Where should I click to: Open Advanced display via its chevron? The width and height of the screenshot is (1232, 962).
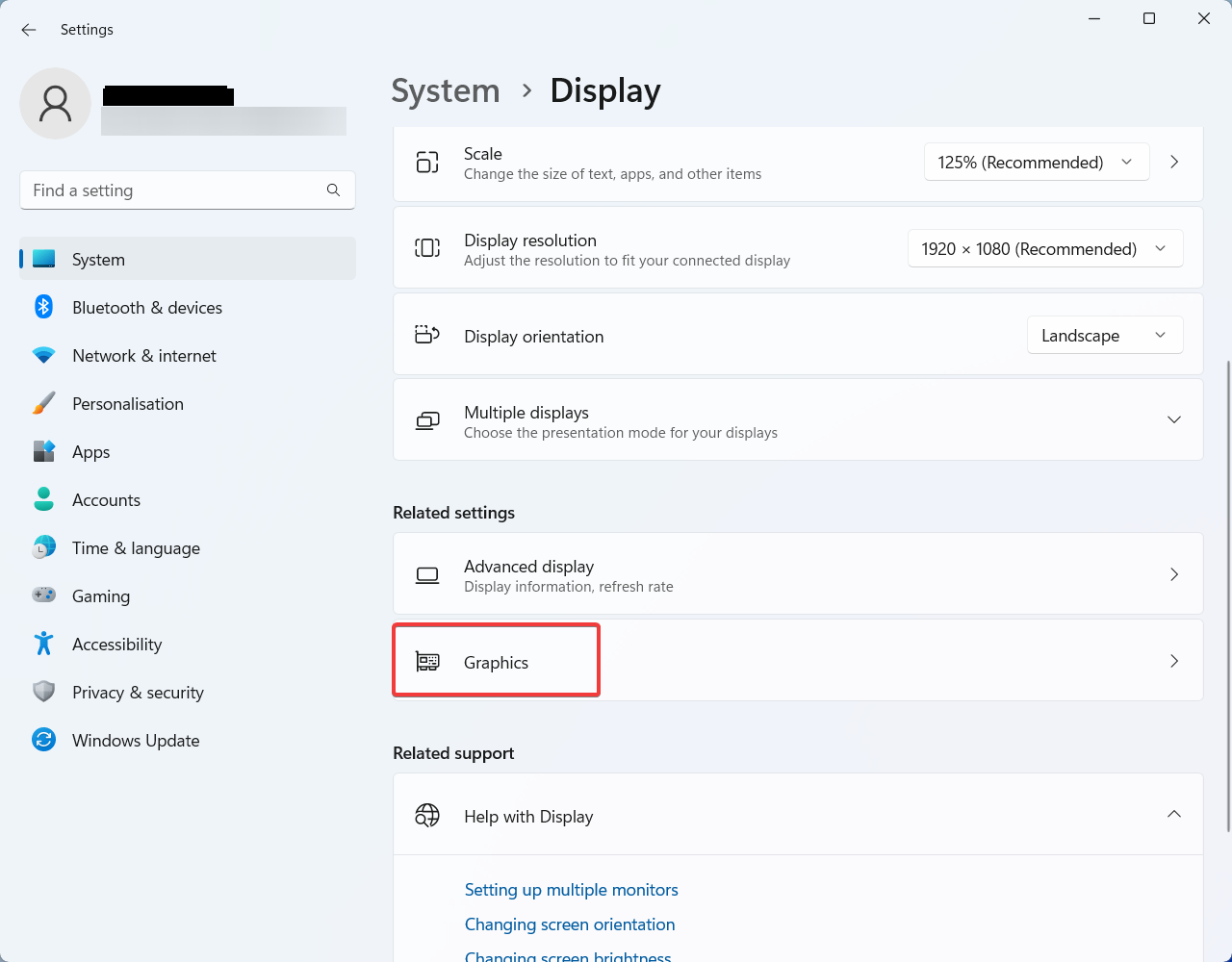pyautogui.click(x=1174, y=574)
